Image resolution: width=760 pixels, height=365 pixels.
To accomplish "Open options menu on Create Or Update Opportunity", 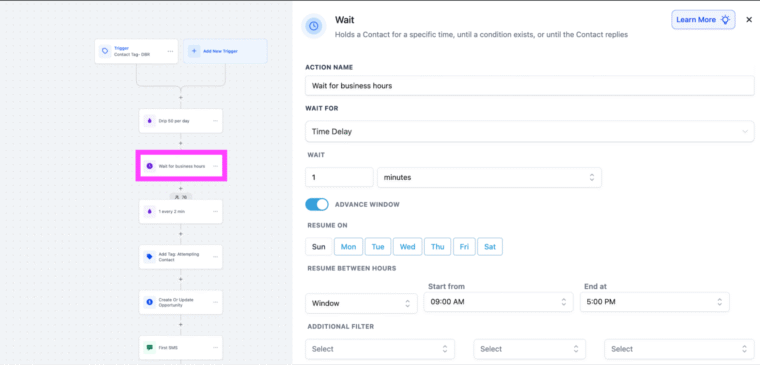I will (215, 302).
